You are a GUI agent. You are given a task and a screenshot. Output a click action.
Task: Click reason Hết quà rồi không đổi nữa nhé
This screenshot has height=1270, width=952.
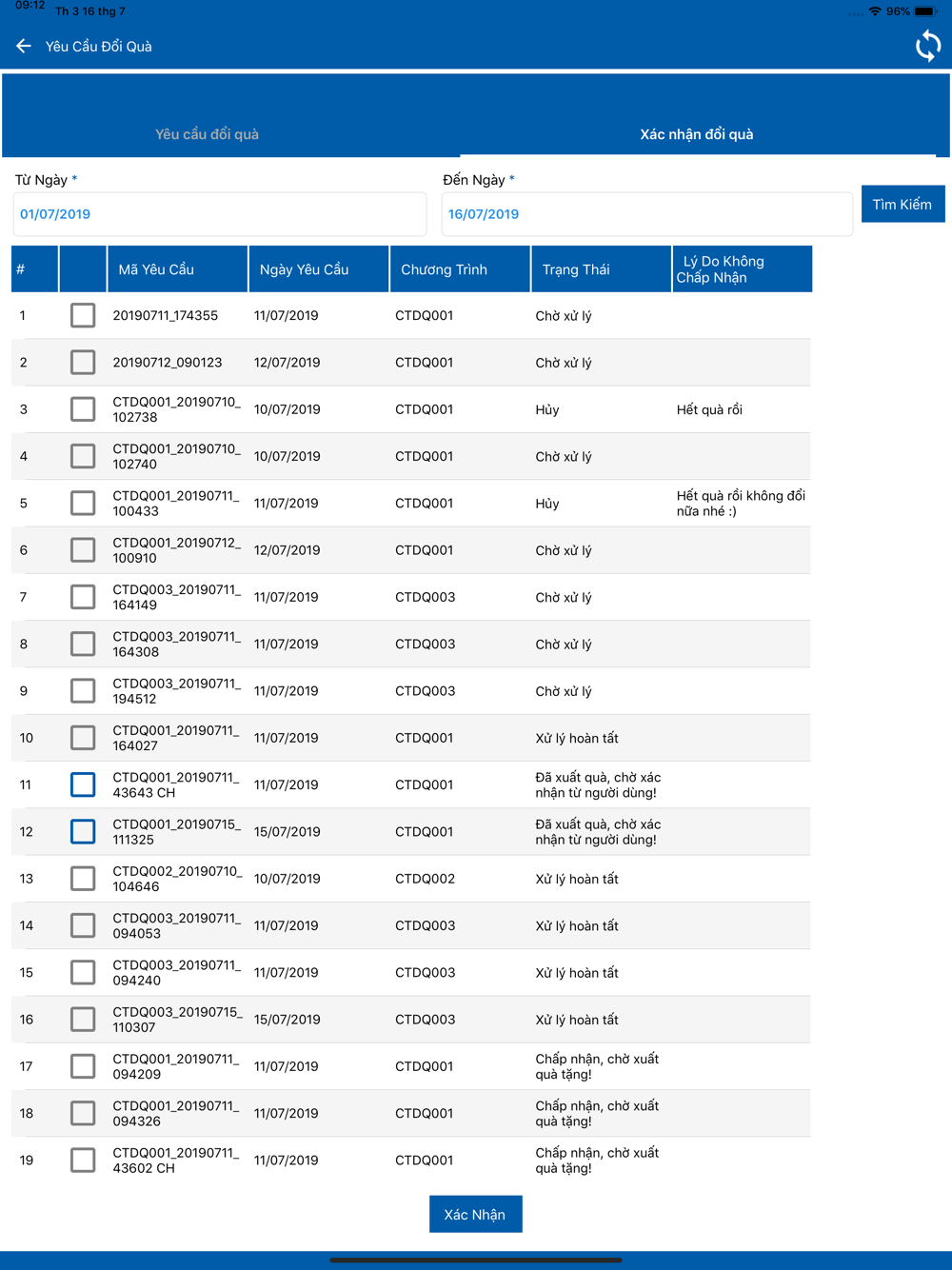(741, 503)
